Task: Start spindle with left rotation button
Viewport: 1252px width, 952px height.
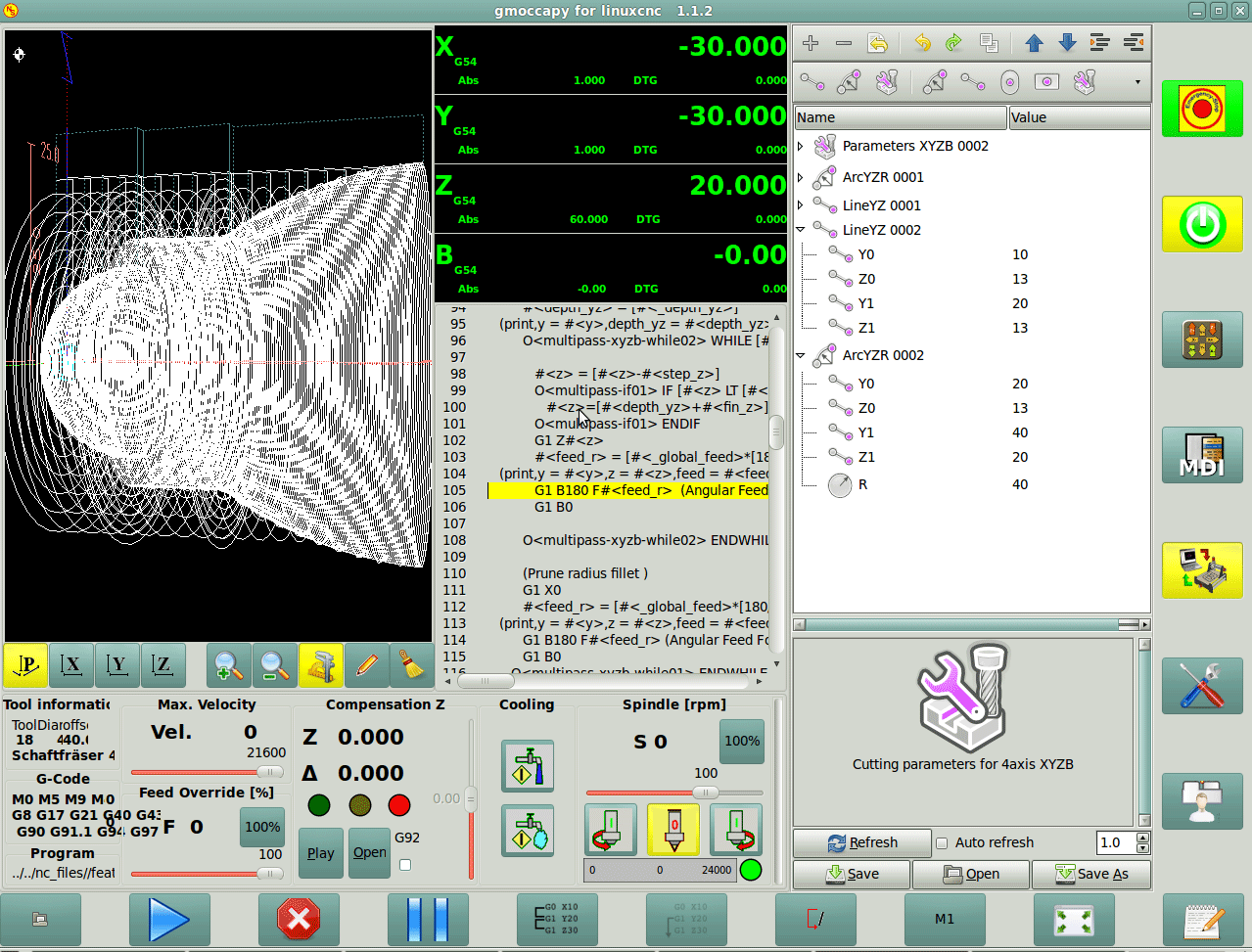Action: (611, 830)
